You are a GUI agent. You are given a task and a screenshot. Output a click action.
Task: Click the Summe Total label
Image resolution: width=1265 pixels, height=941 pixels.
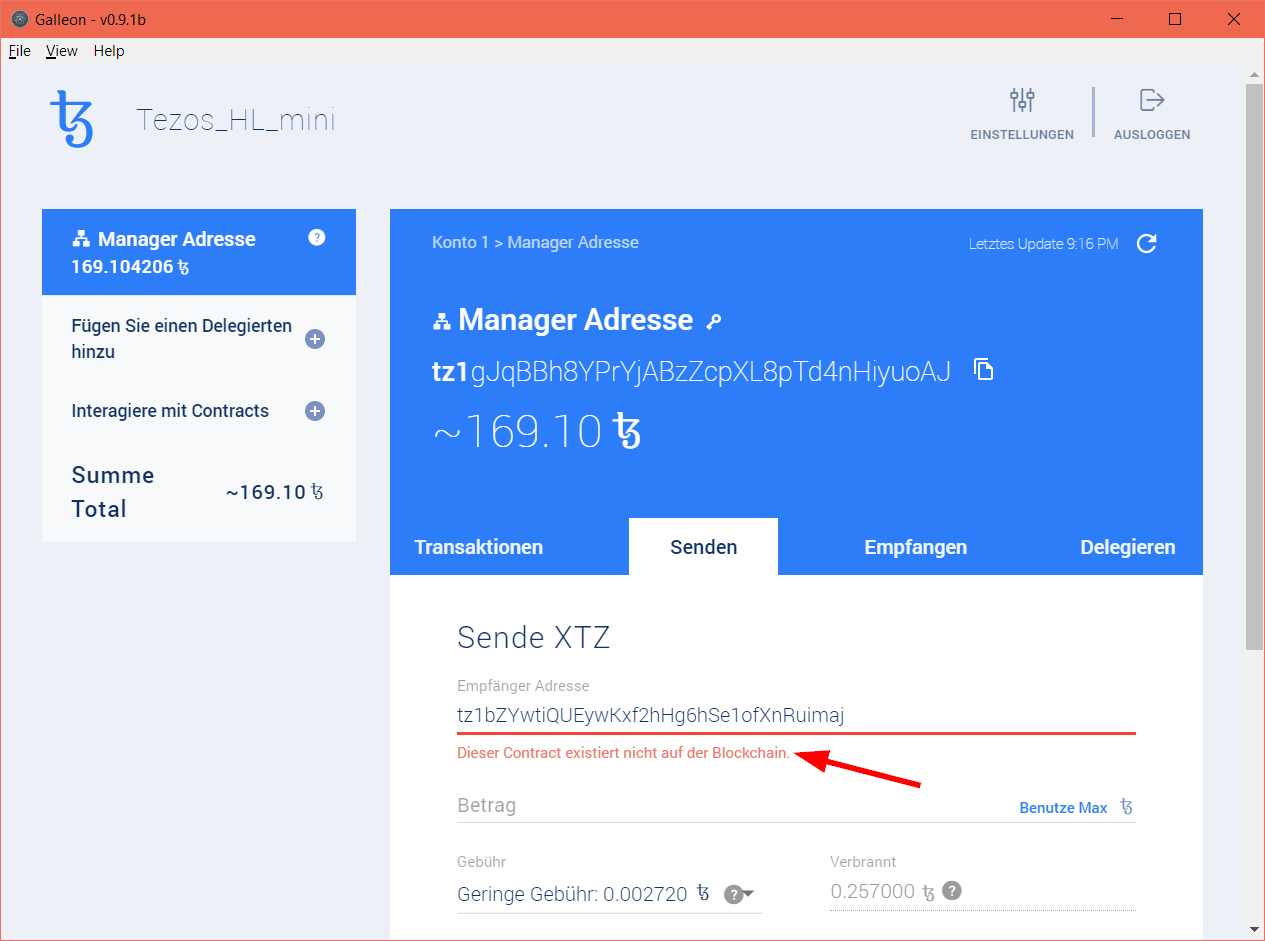pos(113,492)
